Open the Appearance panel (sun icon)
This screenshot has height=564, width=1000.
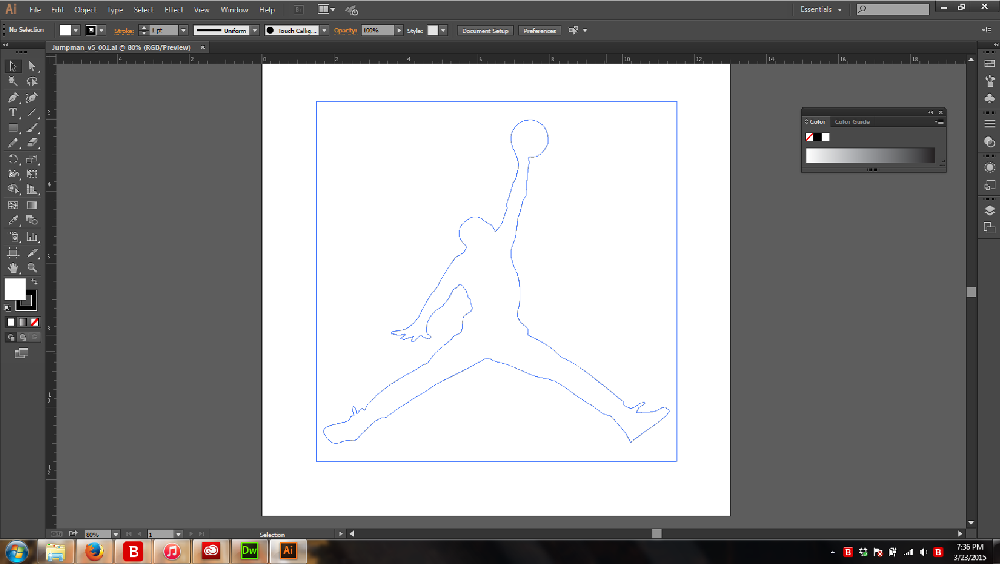click(989, 167)
